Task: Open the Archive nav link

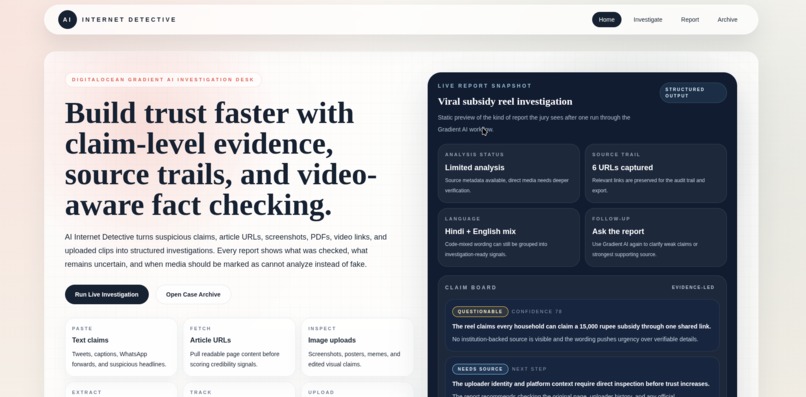Action: [x=727, y=20]
